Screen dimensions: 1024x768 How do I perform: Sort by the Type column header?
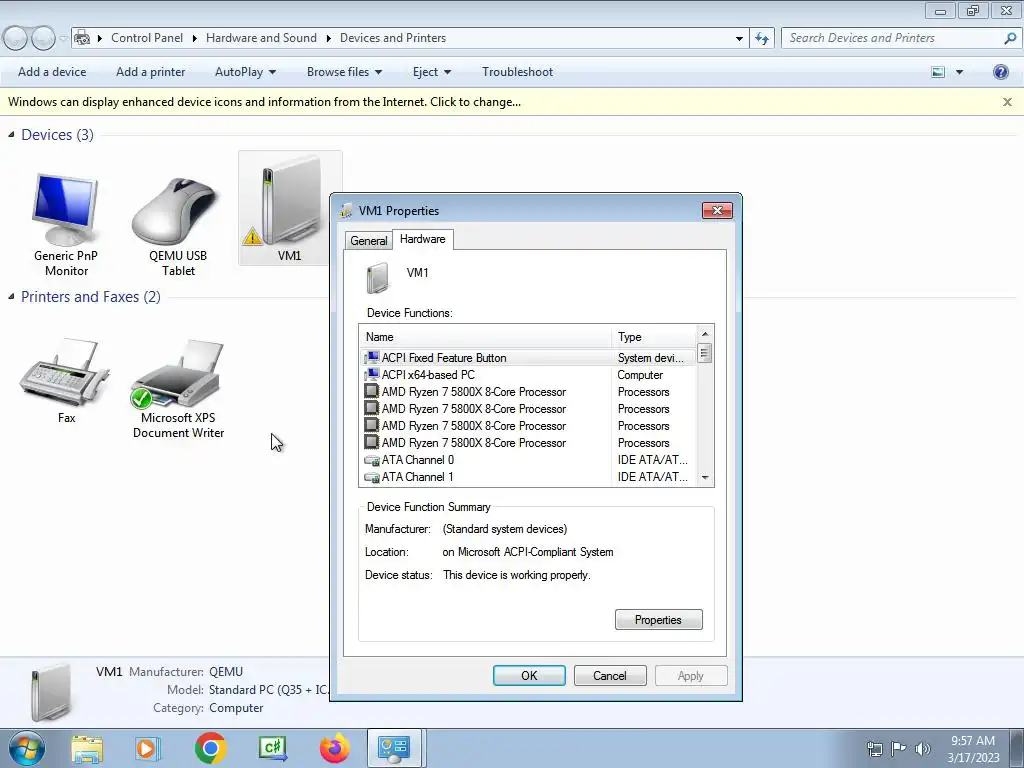[654, 337]
